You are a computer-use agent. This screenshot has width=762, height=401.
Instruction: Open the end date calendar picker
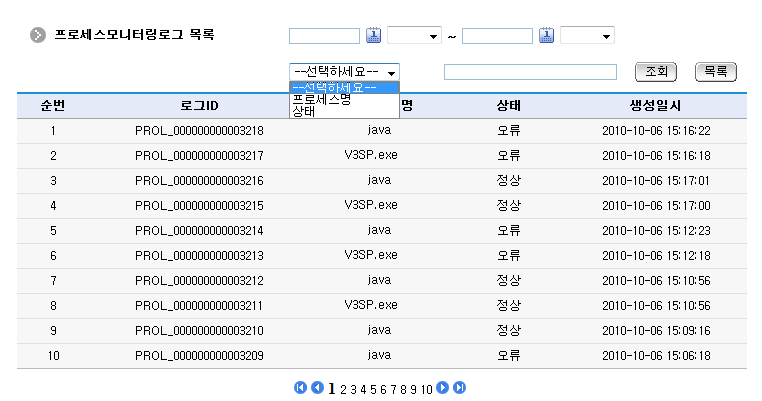547,36
